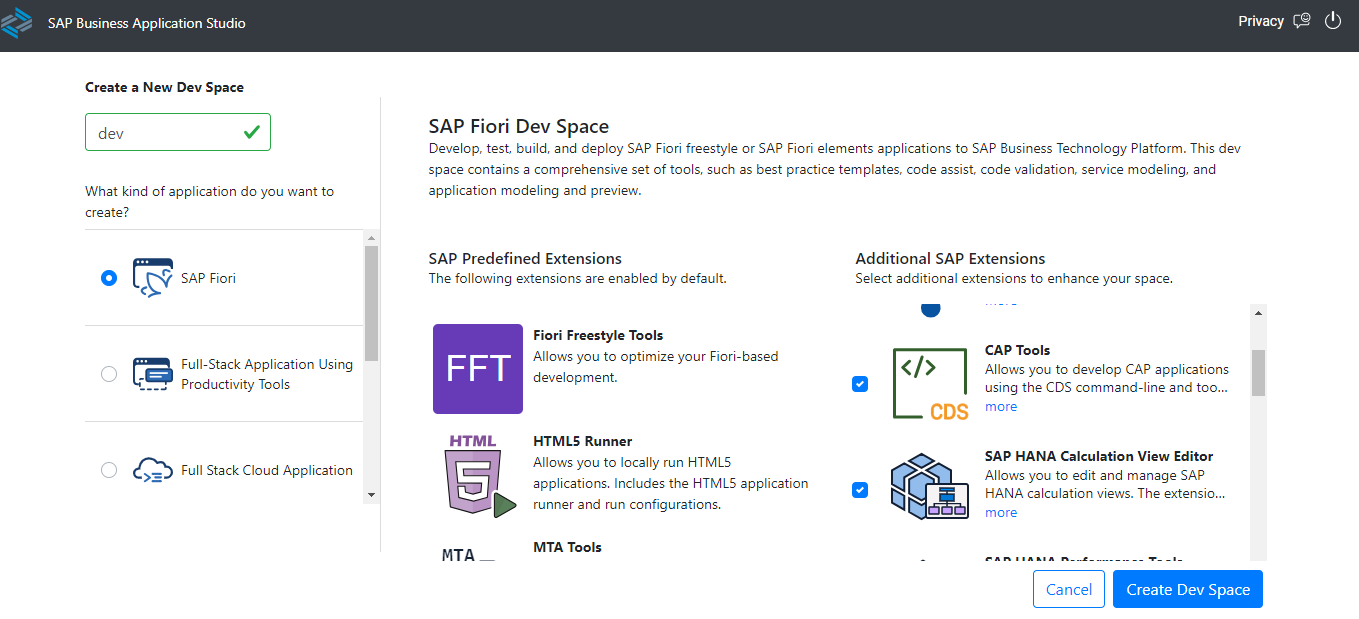Expand 'more' under SAP HANA Calculation View Editor
This screenshot has height=619, width=1359.
click(1001, 513)
